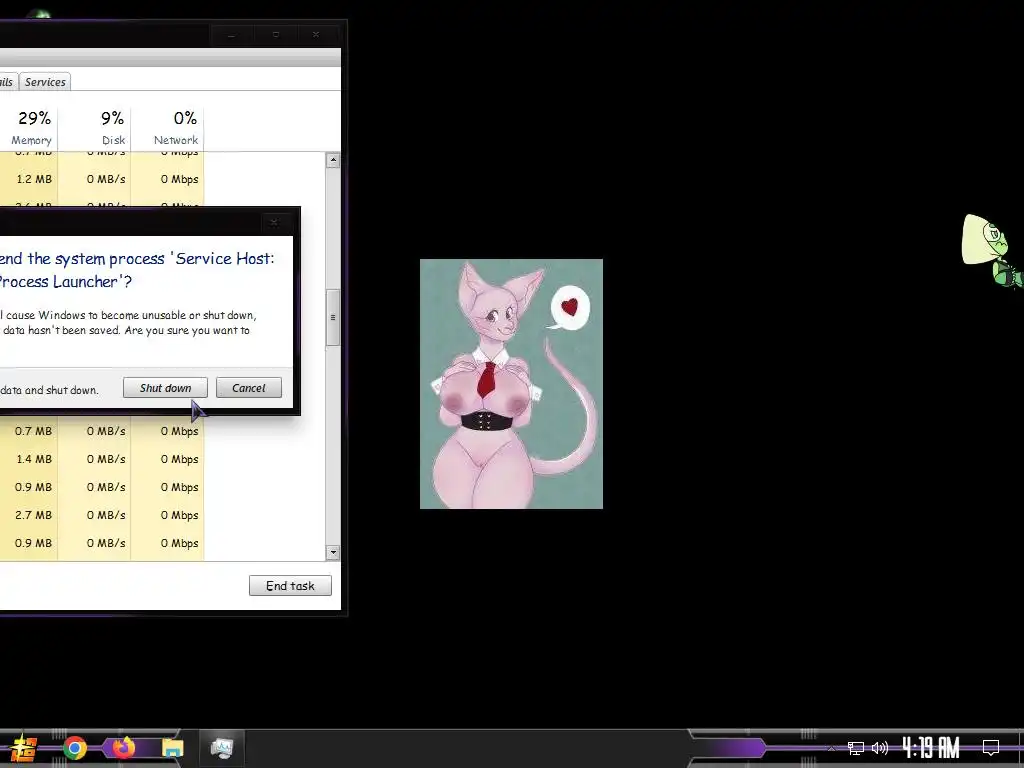Switch to the partly hidden Details tab
Screen dimensions: 1024x768
(x=7, y=82)
